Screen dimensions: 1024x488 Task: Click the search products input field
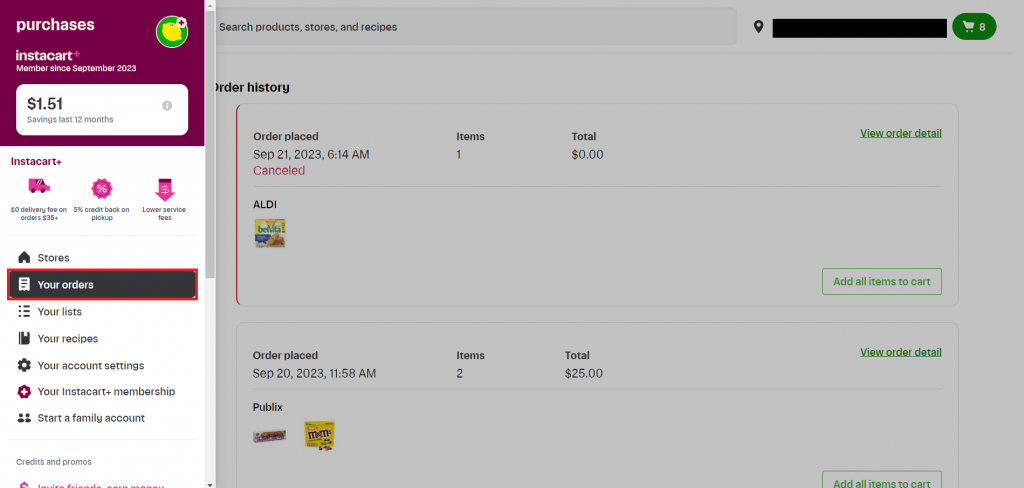click(475, 27)
